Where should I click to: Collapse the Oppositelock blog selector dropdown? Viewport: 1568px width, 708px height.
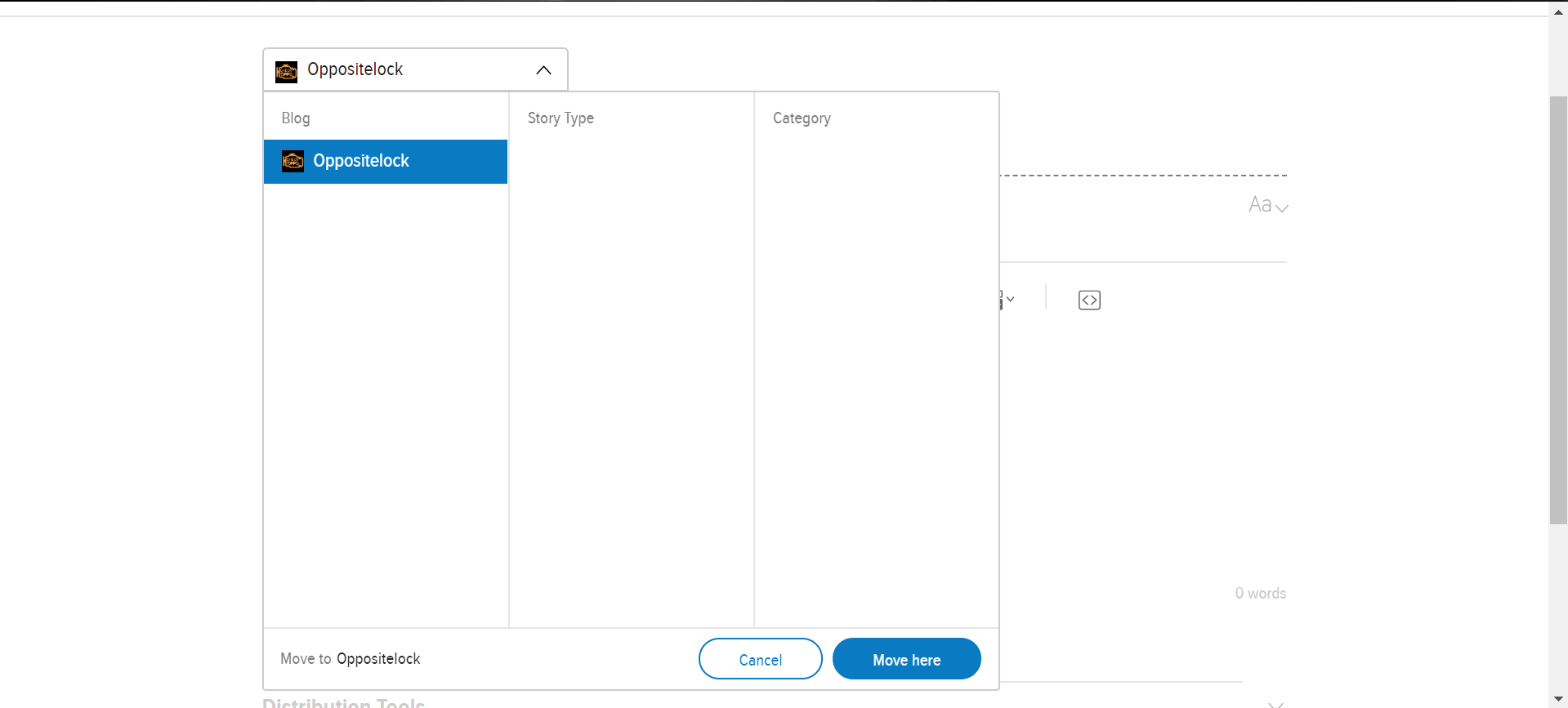click(543, 70)
